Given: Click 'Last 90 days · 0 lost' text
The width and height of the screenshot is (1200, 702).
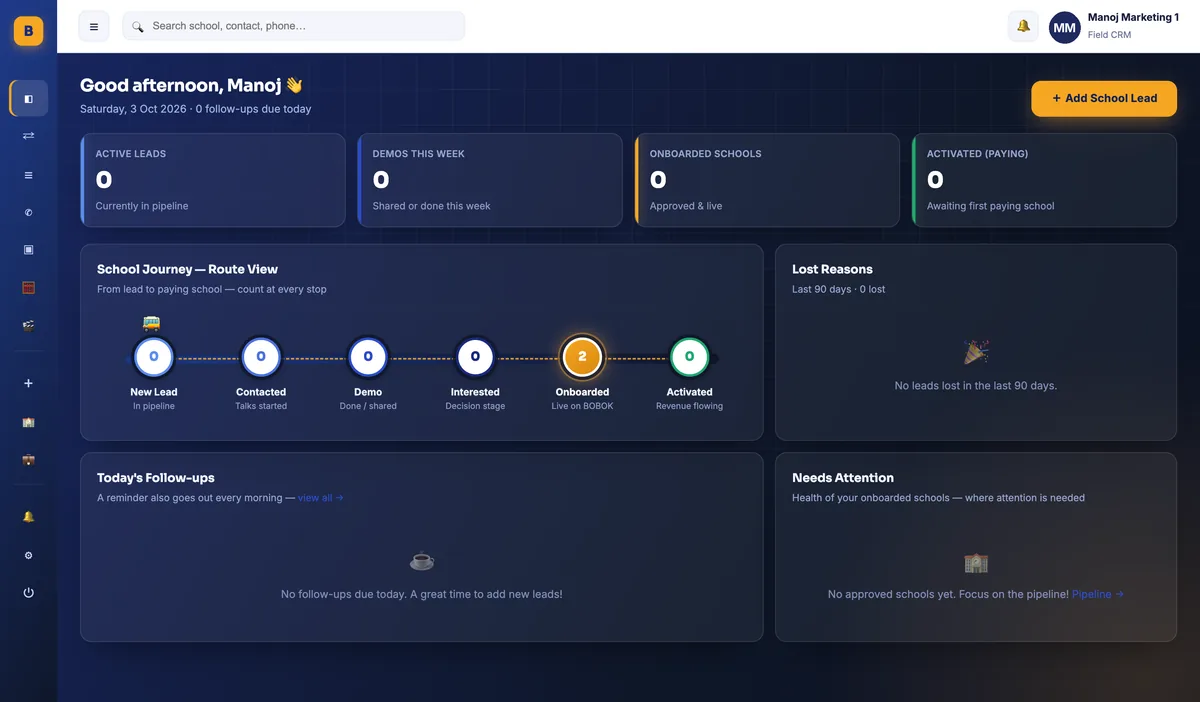Looking at the screenshot, I should pyautogui.click(x=838, y=289).
